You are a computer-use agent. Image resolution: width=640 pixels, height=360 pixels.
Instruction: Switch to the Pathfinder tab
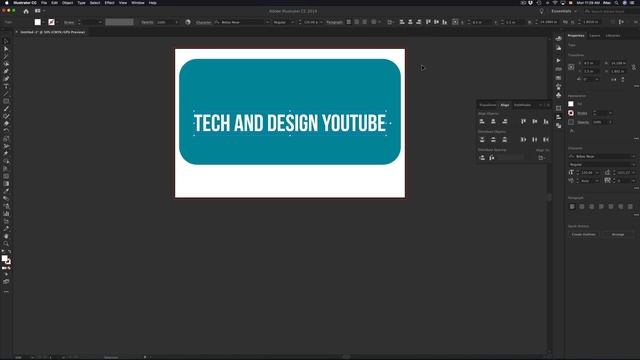point(522,105)
